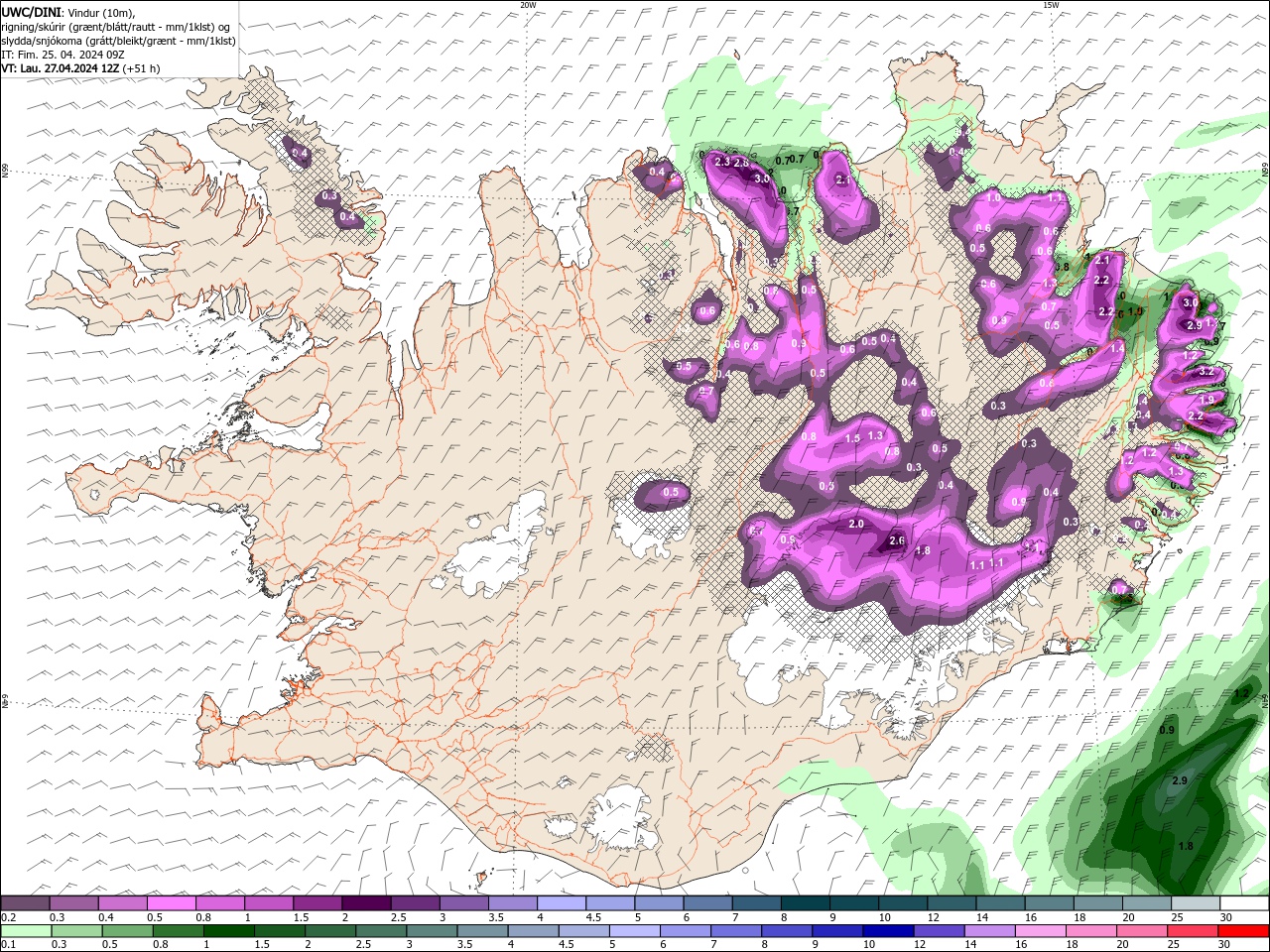Pick the snow swatch between 9 and 10

(x=854, y=903)
